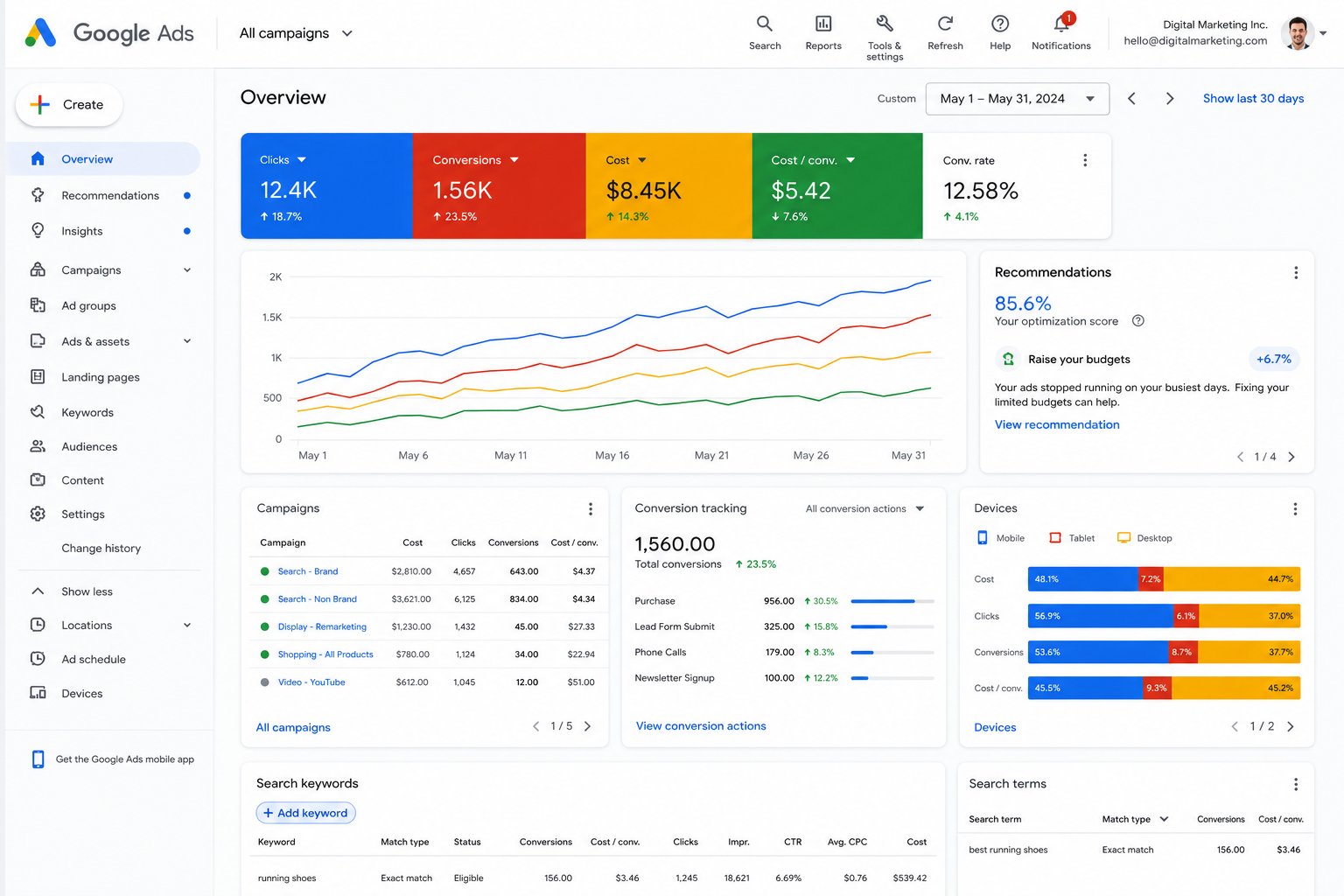Click Mobile segment of Cost device bar

[x=1083, y=579]
